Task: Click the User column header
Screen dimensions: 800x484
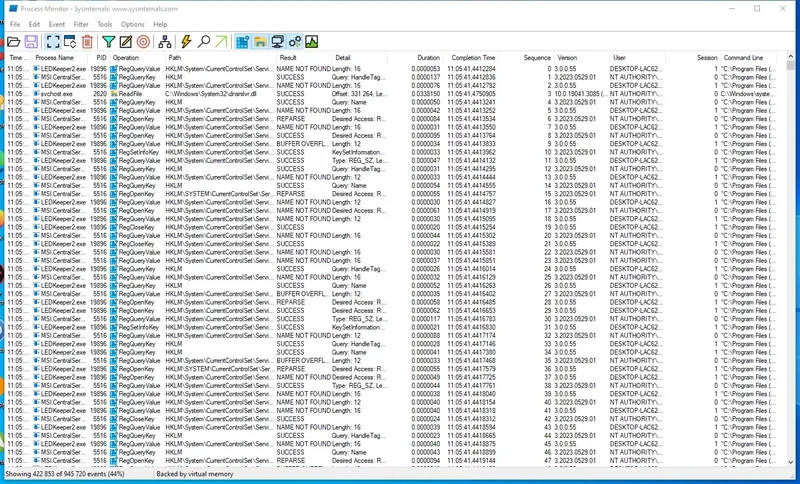Action: pyautogui.click(x=637, y=58)
